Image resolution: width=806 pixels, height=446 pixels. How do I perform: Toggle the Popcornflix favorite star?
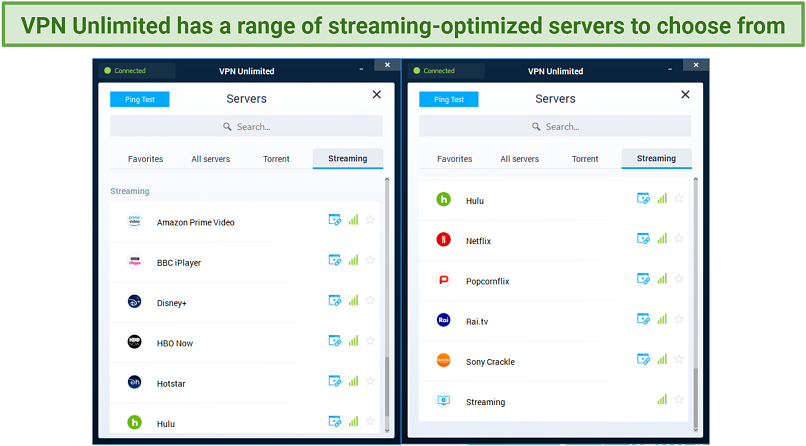(x=679, y=278)
